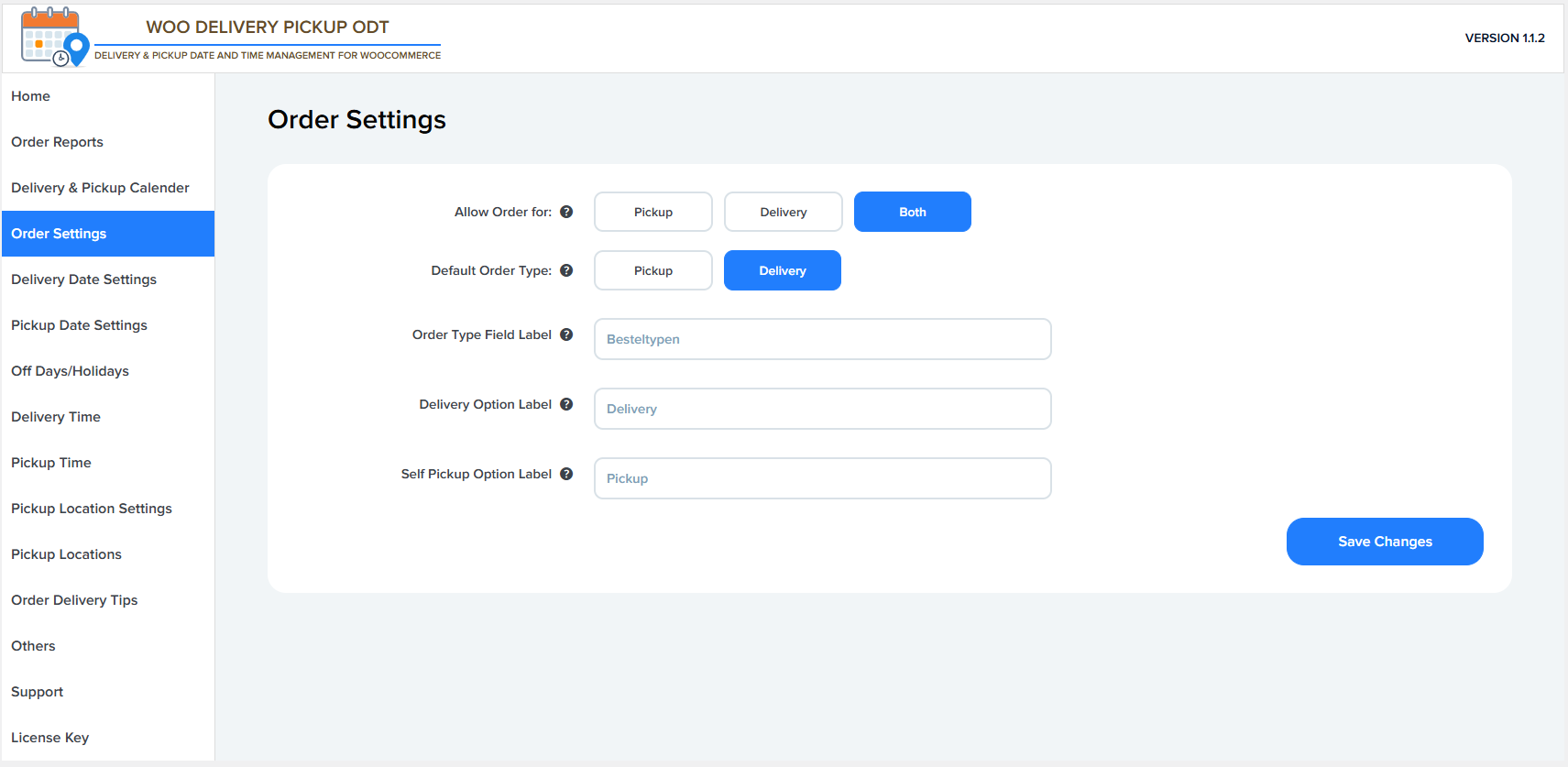This screenshot has width=1568, height=767.
Task: Click the Self Pickup Option Label field
Action: (822, 478)
